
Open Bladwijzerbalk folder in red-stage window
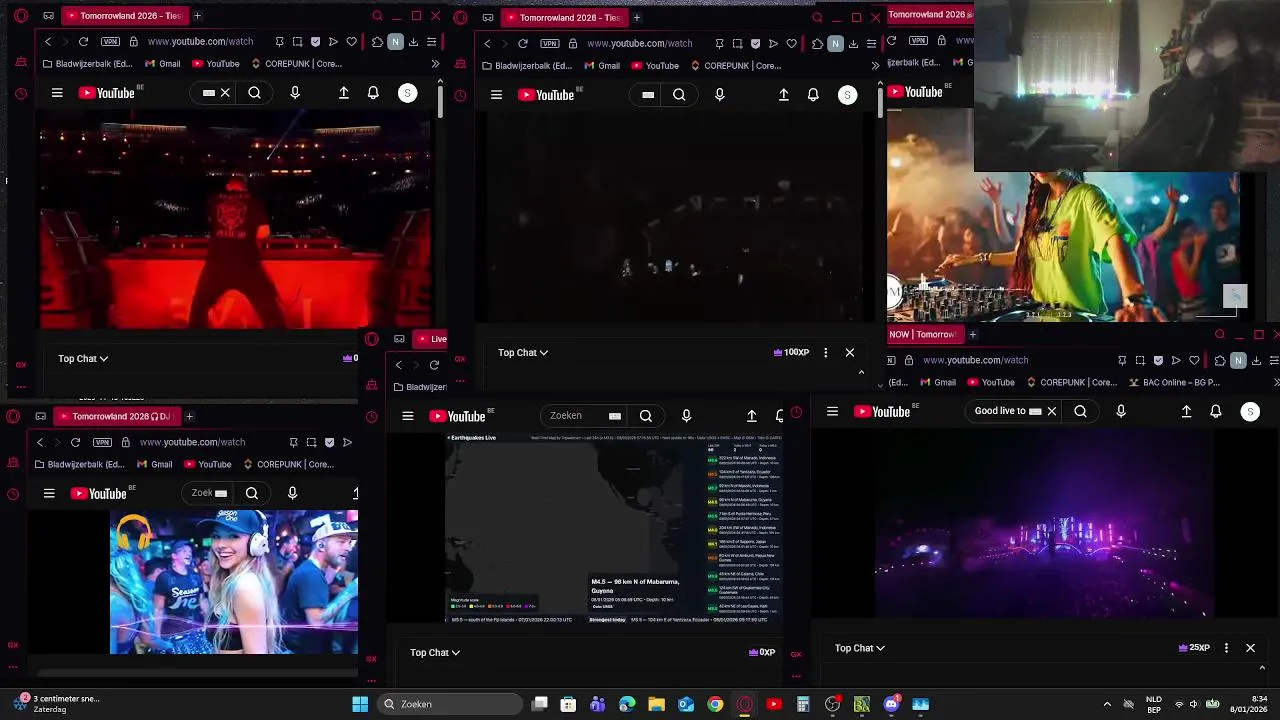88,64
